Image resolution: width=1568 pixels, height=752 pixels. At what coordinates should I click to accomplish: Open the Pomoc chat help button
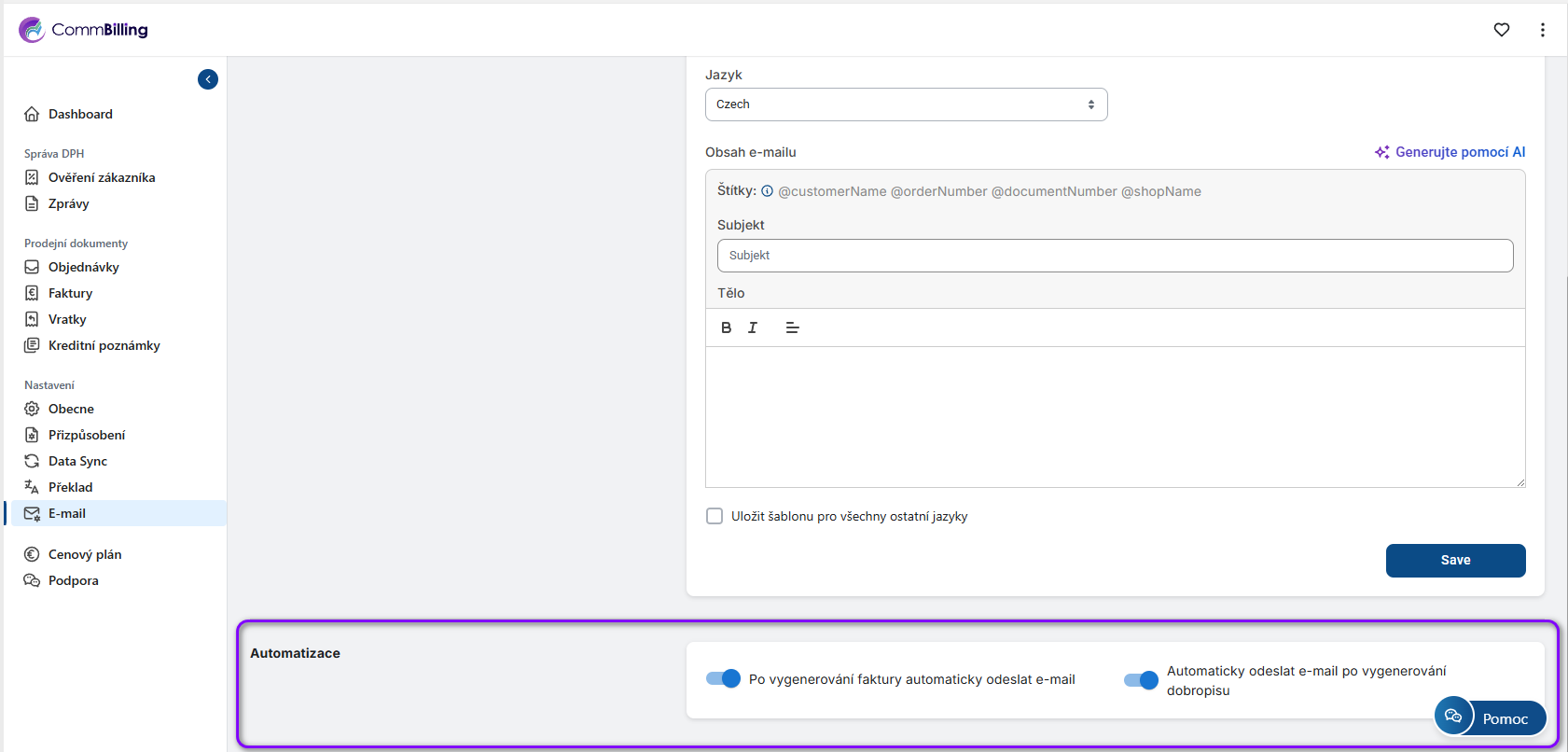tap(1490, 717)
